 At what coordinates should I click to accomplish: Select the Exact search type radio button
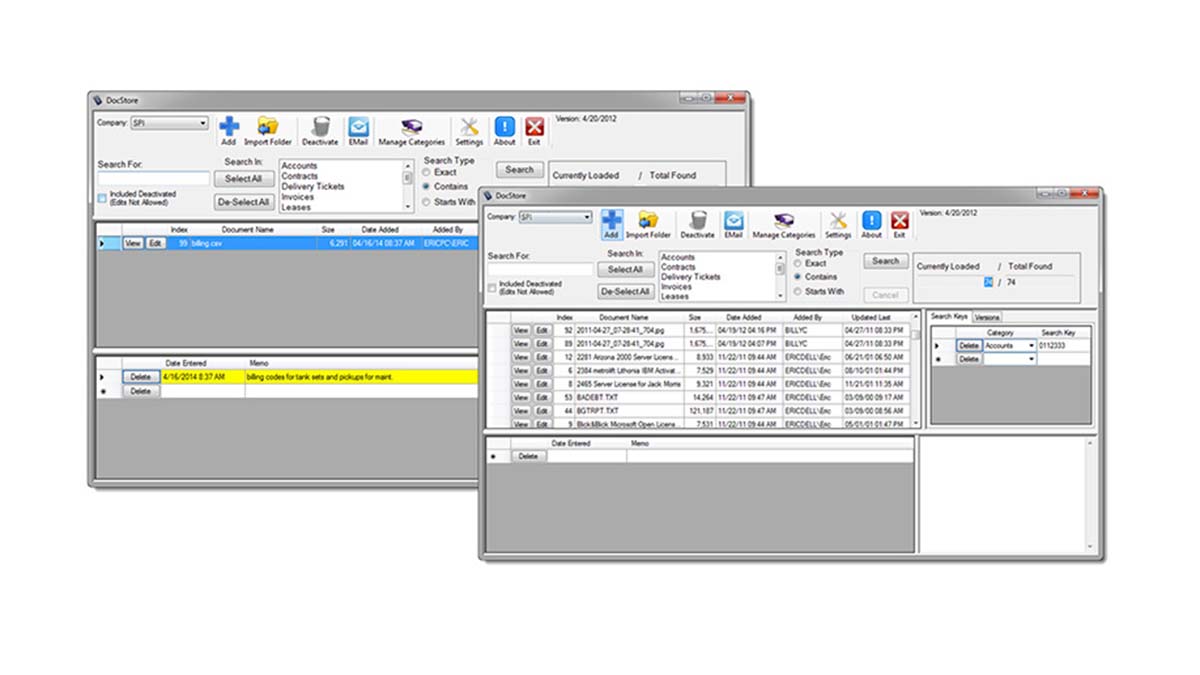pos(800,264)
